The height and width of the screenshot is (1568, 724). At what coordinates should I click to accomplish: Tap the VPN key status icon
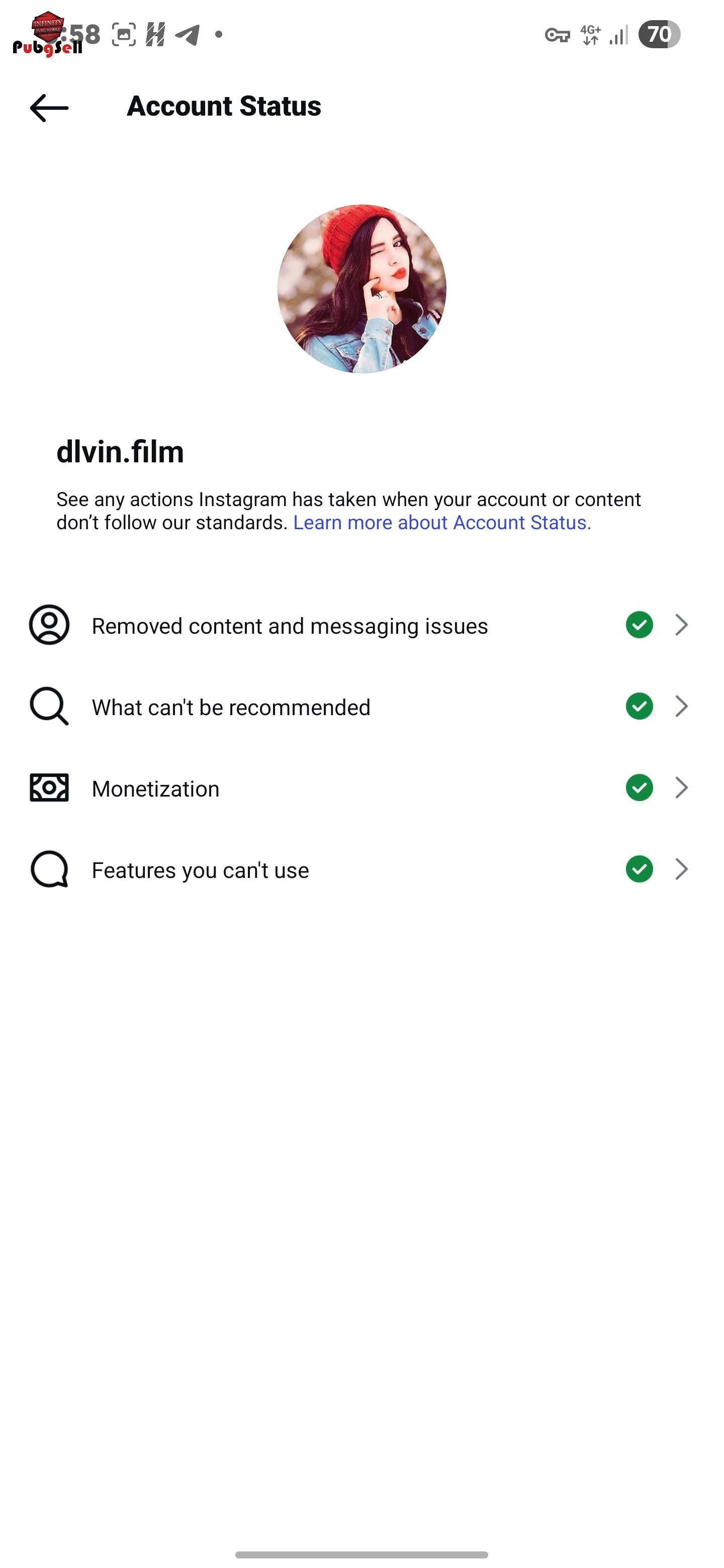click(557, 35)
